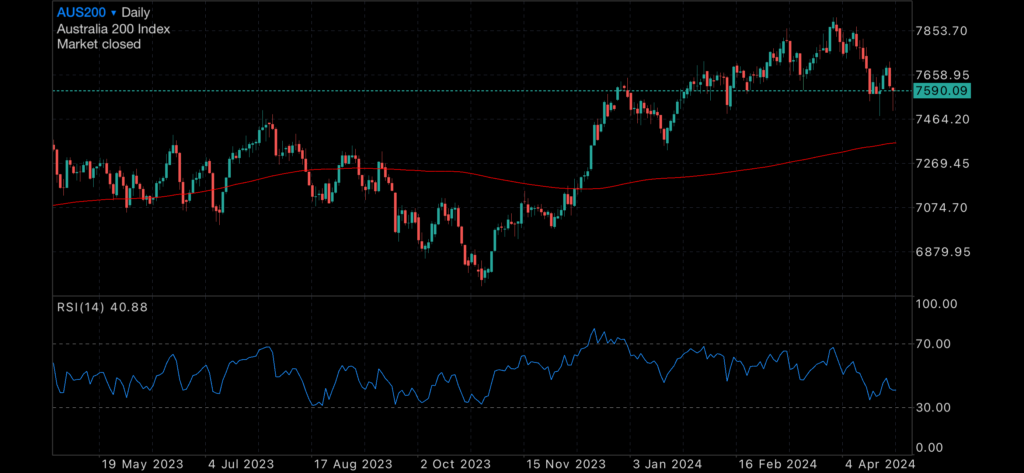
Task: Click the 7853.70 price axis label
Action: click(x=941, y=31)
